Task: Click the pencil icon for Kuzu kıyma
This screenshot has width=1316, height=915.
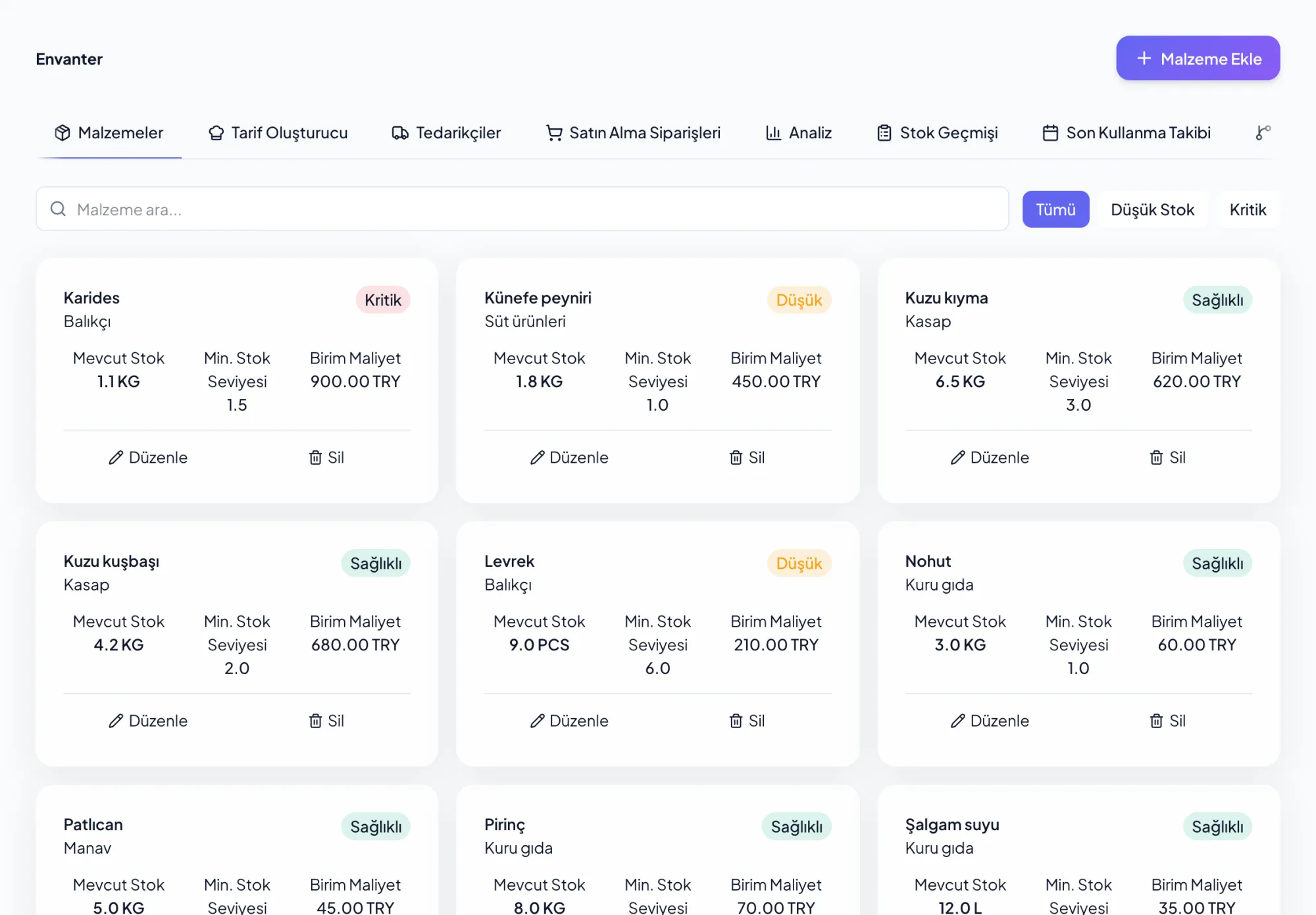Action: [957, 457]
